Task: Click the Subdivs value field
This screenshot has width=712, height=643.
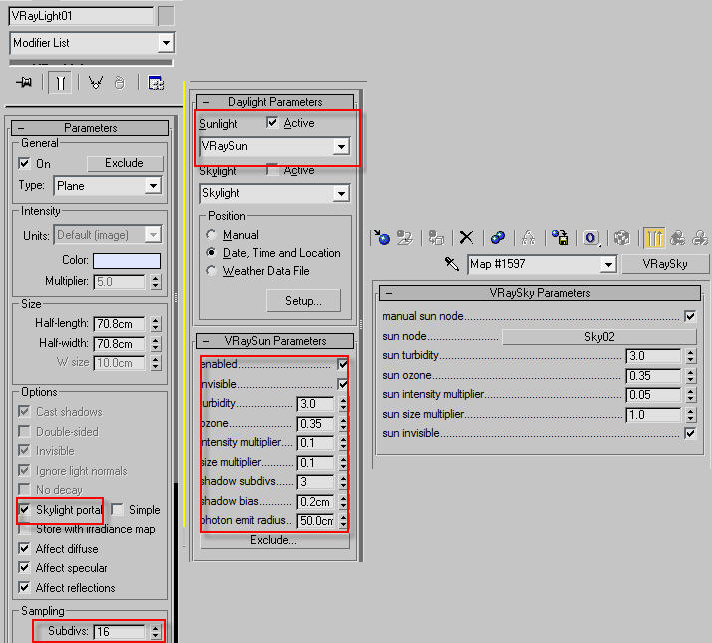Action: [x=119, y=632]
